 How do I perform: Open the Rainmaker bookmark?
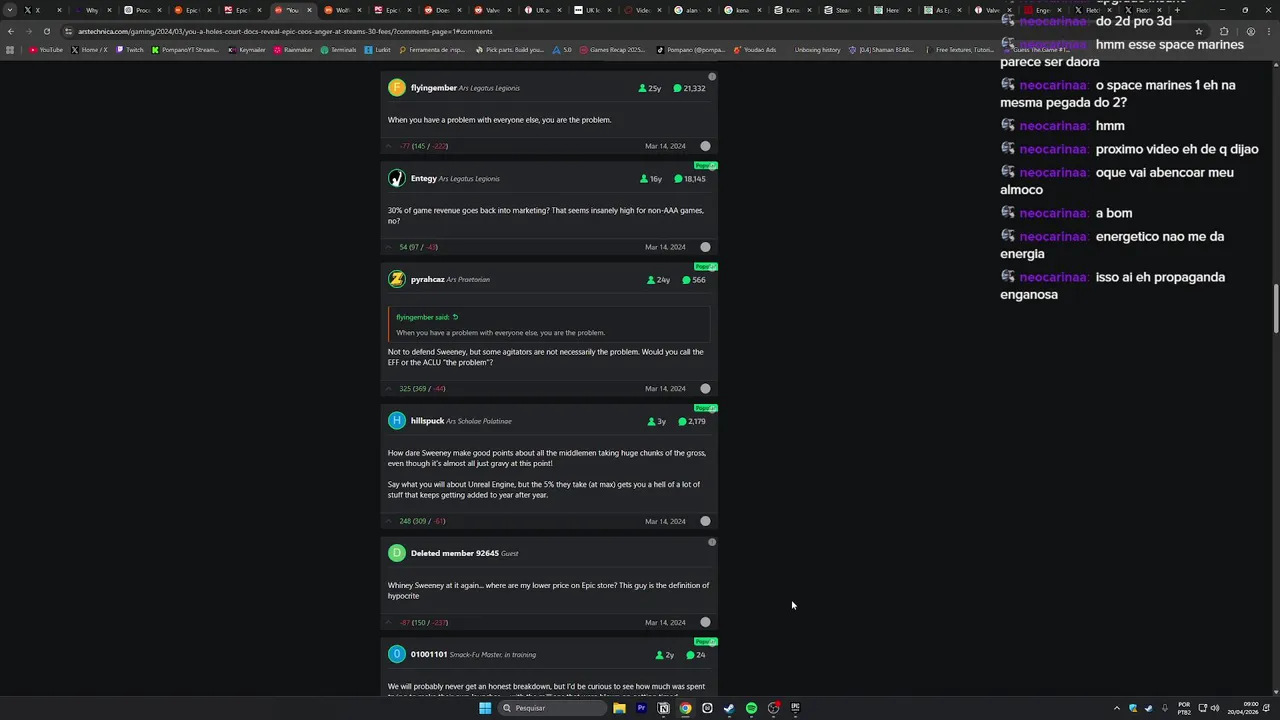click(x=293, y=49)
